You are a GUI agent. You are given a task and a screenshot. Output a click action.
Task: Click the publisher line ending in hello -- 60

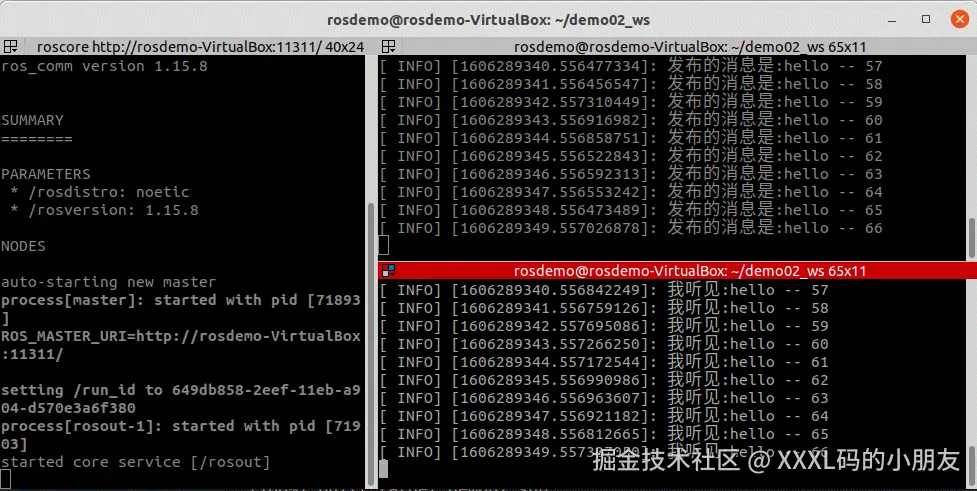pos(631,120)
